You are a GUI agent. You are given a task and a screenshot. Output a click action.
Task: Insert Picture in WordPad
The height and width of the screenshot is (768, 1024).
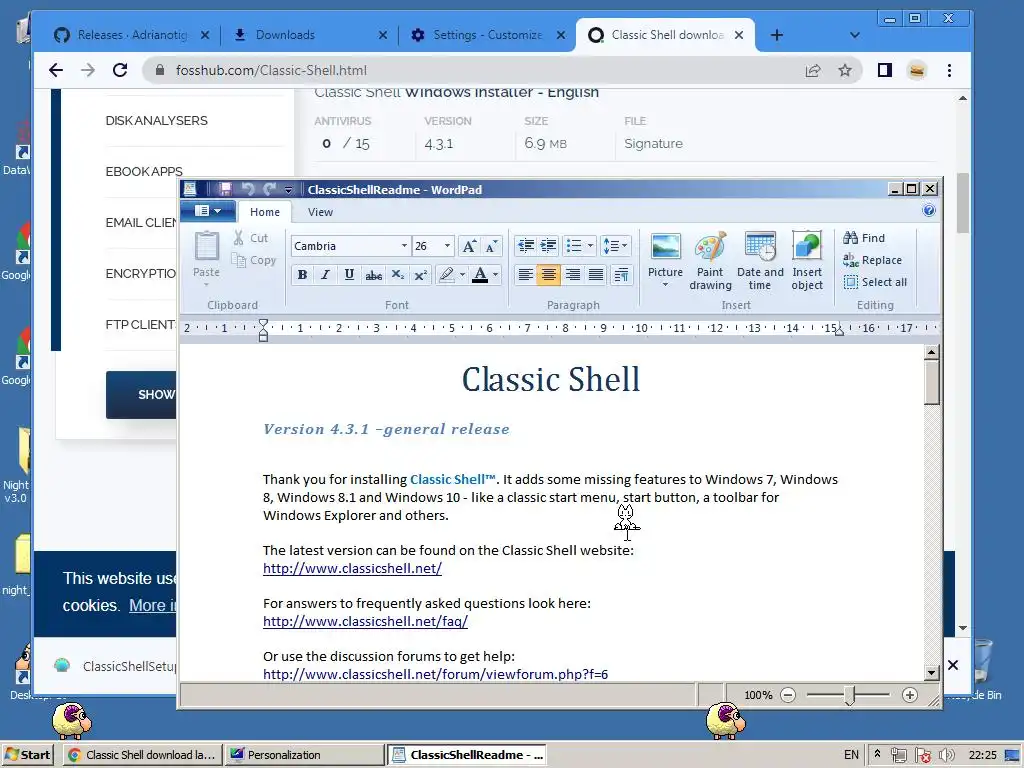[x=665, y=261]
